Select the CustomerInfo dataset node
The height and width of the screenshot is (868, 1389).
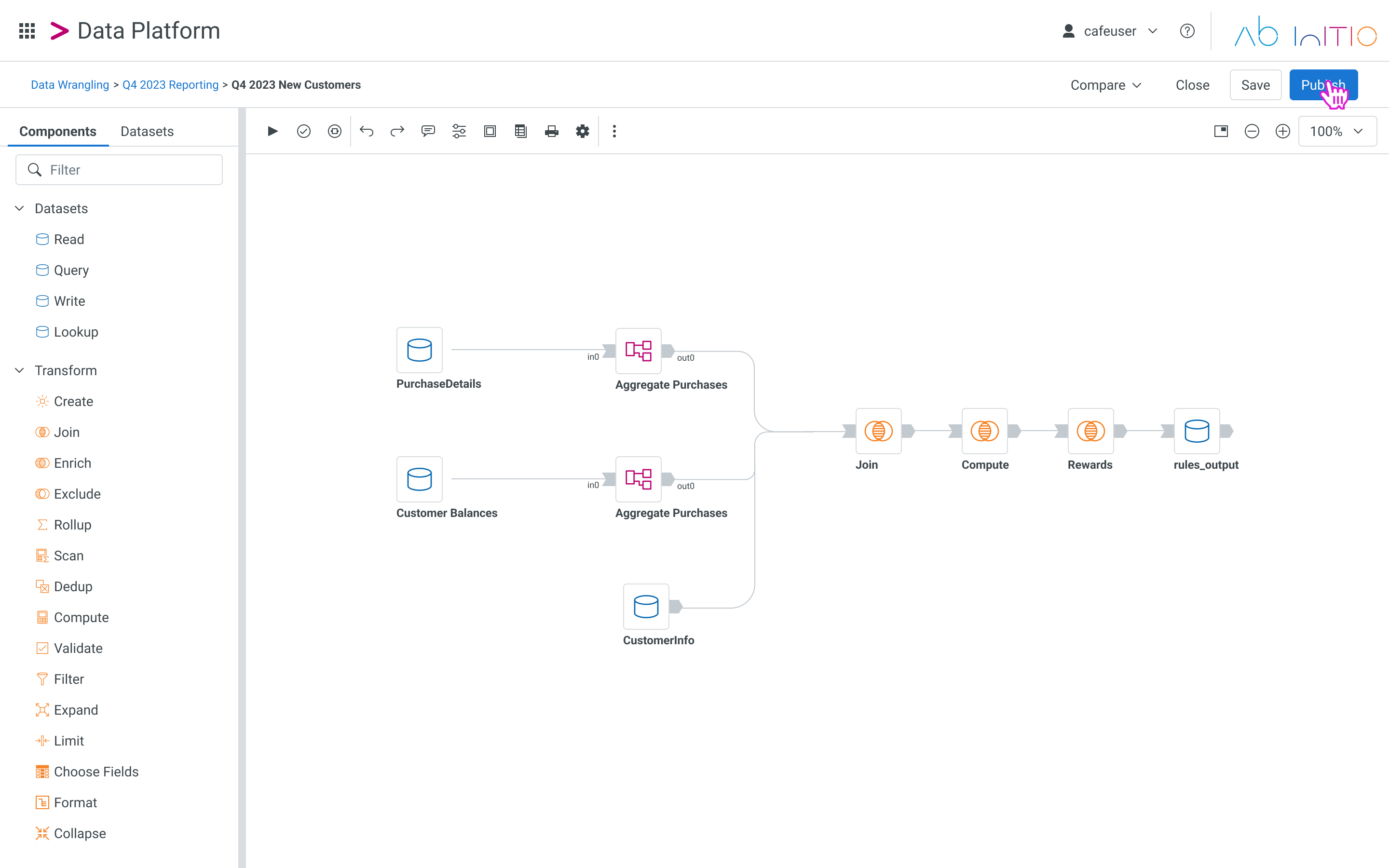pos(646,607)
